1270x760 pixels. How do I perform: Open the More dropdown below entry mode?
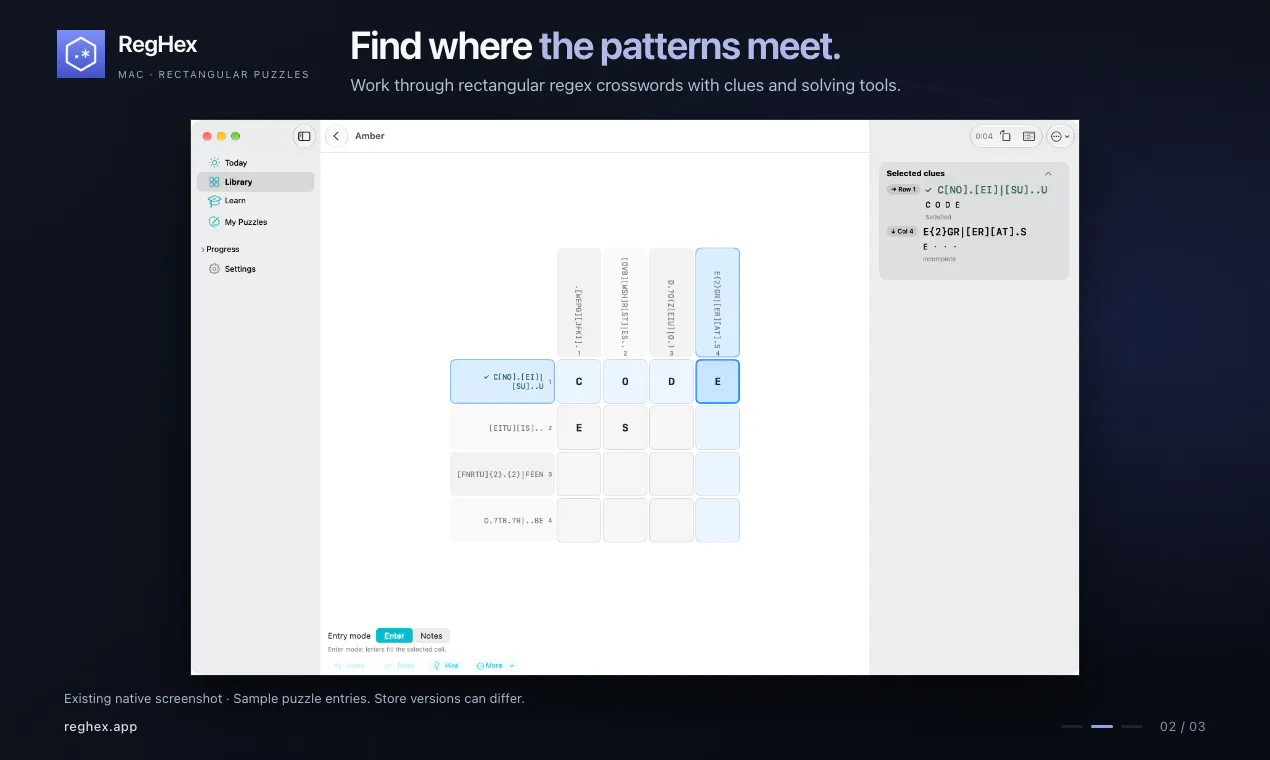pos(495,666)
